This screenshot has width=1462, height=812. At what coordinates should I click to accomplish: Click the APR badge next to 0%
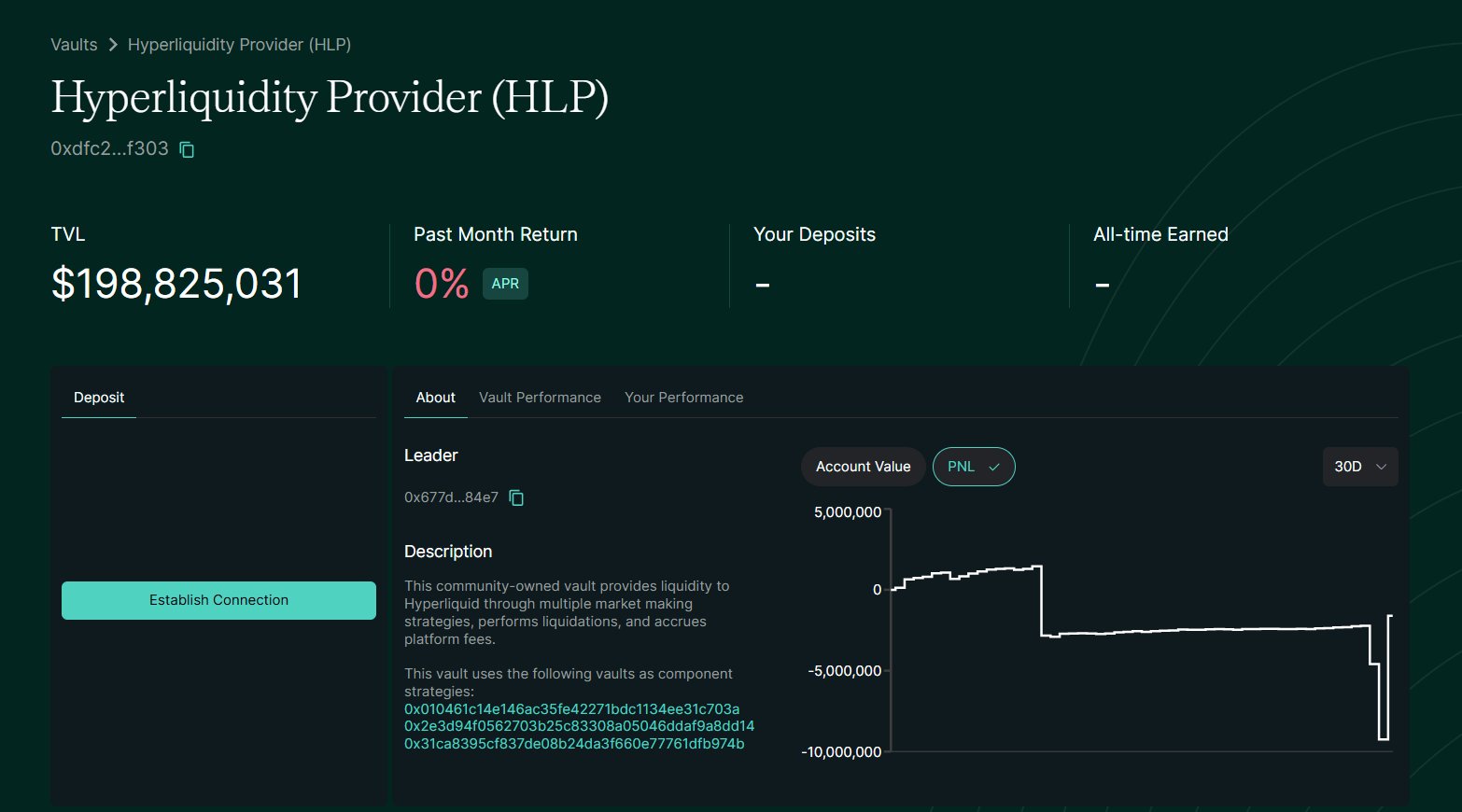tap(505, 284)
